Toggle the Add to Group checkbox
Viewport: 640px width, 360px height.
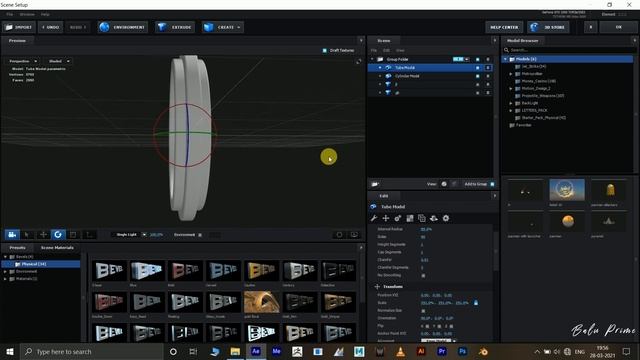click(492, 184)
